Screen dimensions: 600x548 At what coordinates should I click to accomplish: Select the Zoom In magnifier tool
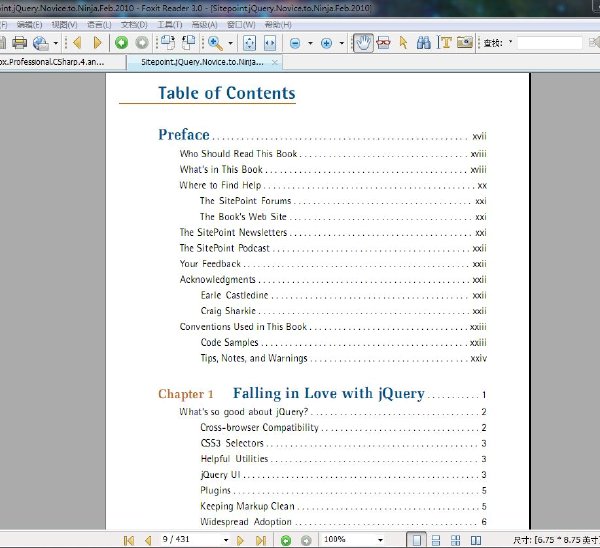click(x=215, y=43)
